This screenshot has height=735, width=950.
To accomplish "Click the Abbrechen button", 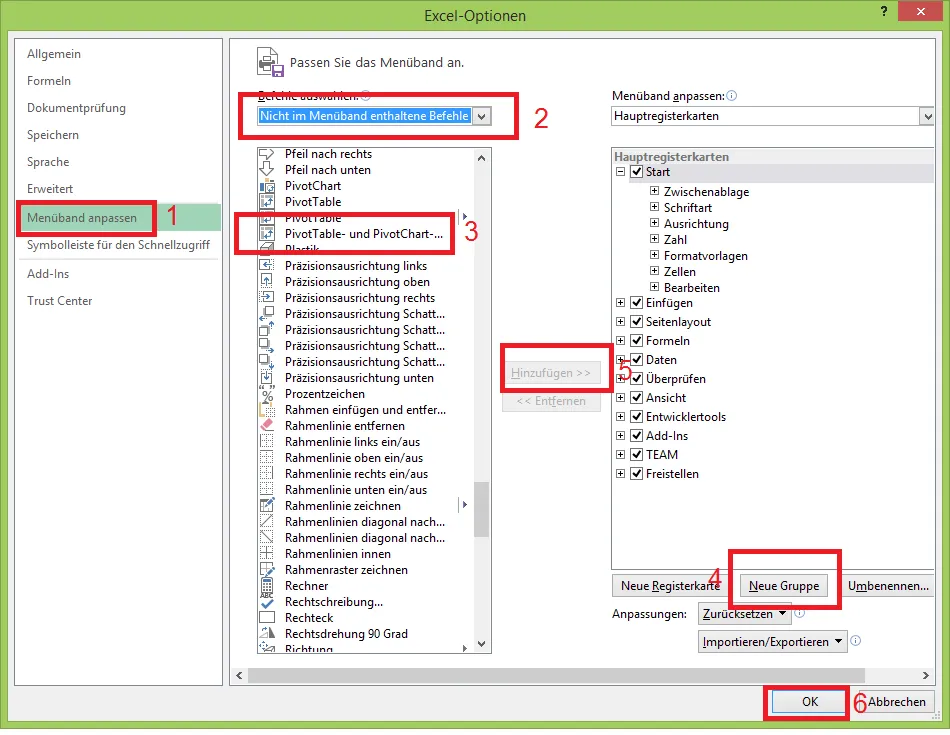I will coord(896,702).
